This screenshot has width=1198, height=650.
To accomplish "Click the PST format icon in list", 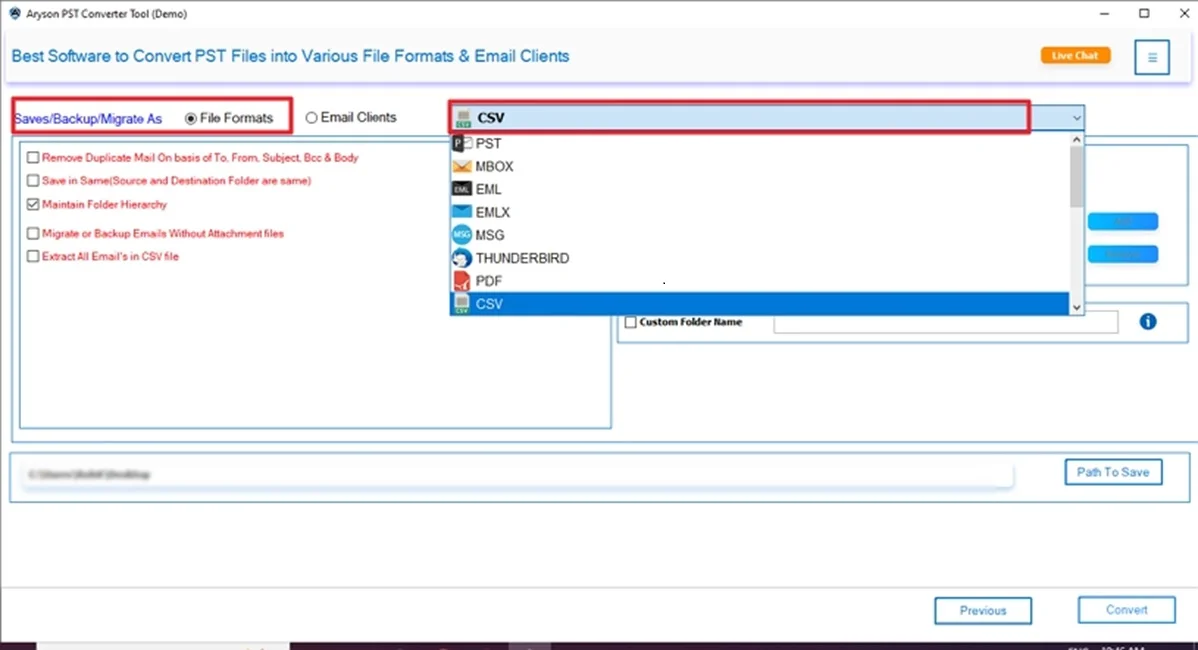I will point(461,144).
